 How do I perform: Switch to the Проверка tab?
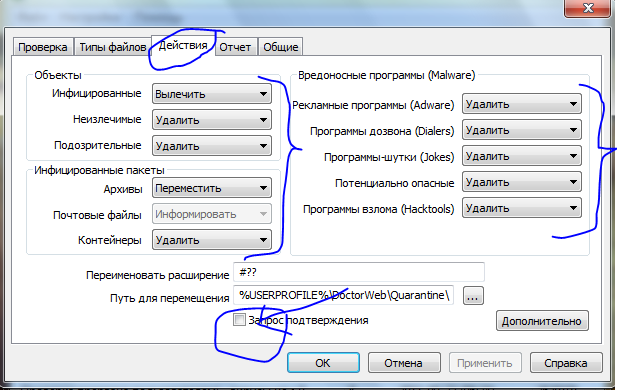43,47
